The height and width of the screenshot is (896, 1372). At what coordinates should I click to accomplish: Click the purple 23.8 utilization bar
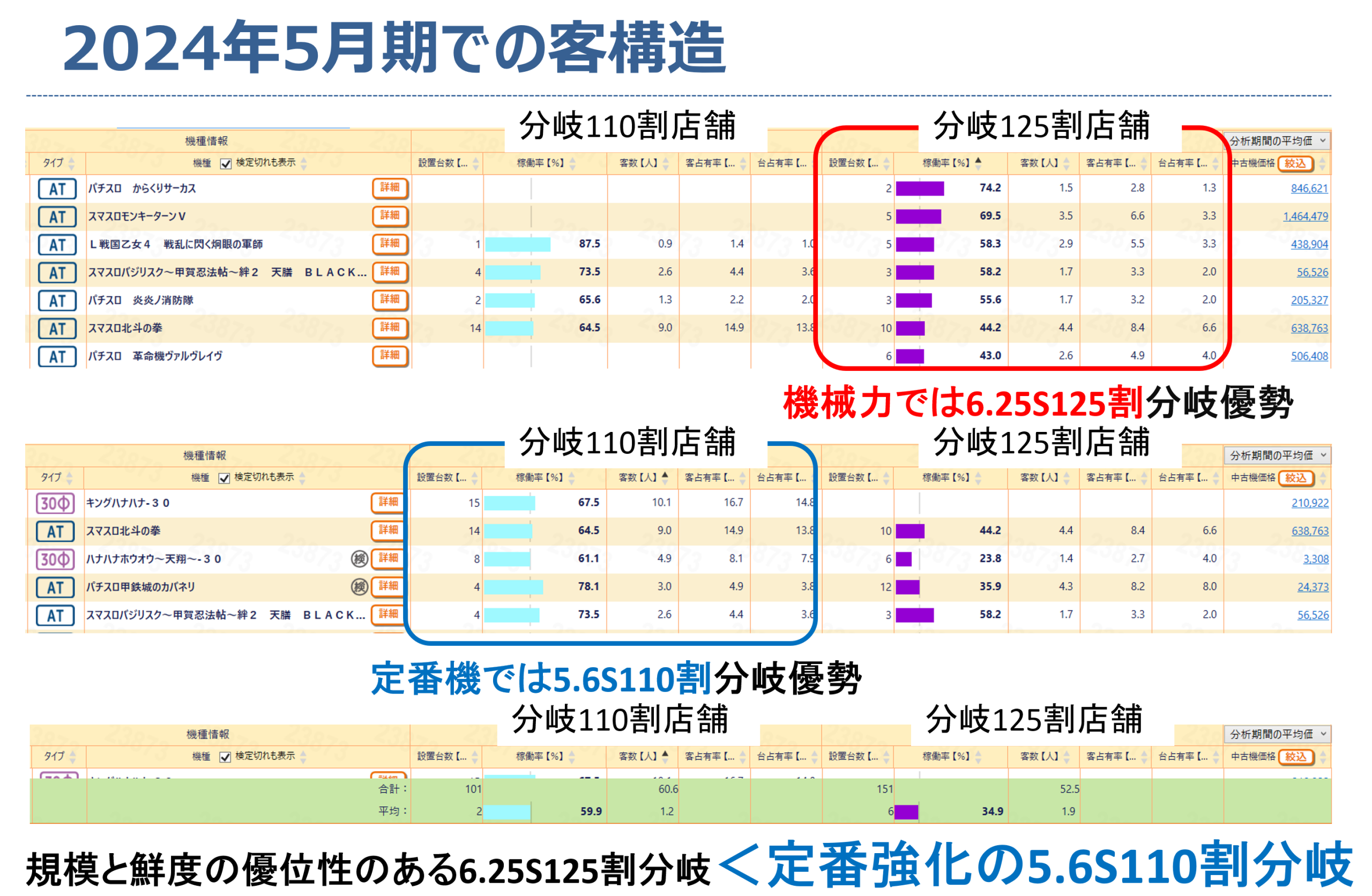[904, 559]
